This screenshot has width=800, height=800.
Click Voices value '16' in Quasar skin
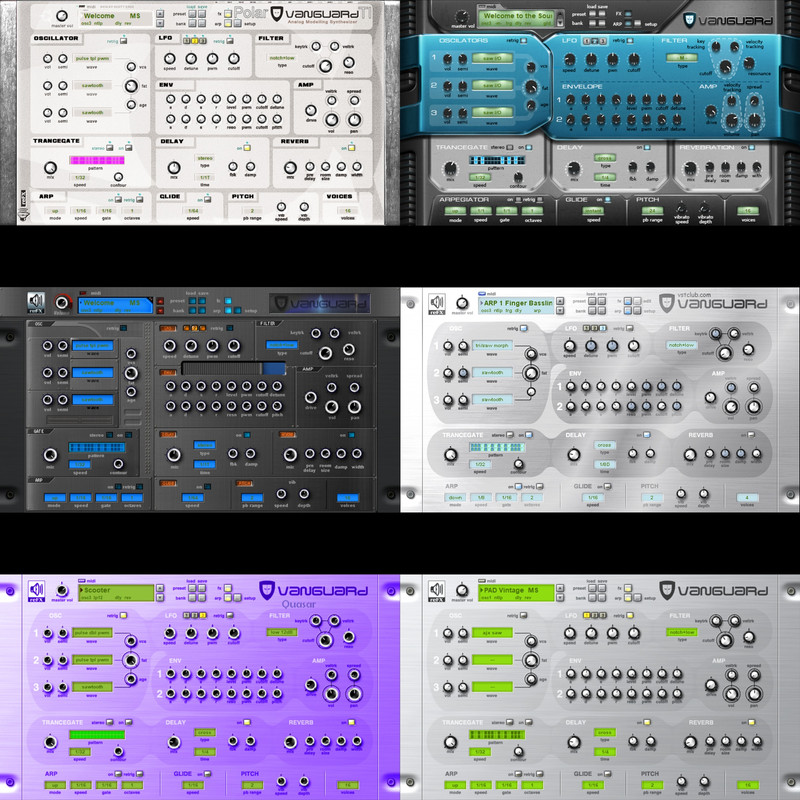click(x=348, y=785)
